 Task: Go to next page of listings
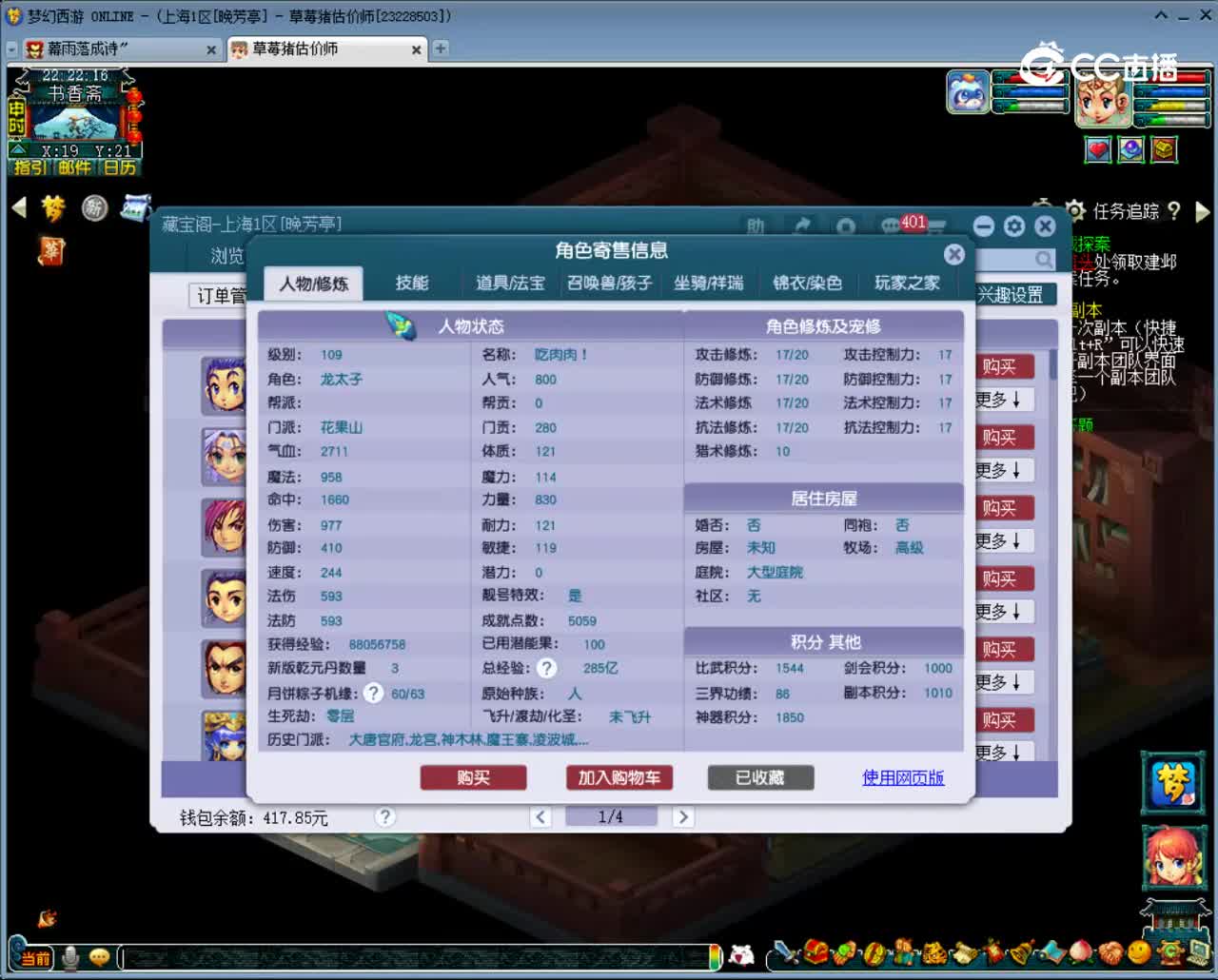682,816
